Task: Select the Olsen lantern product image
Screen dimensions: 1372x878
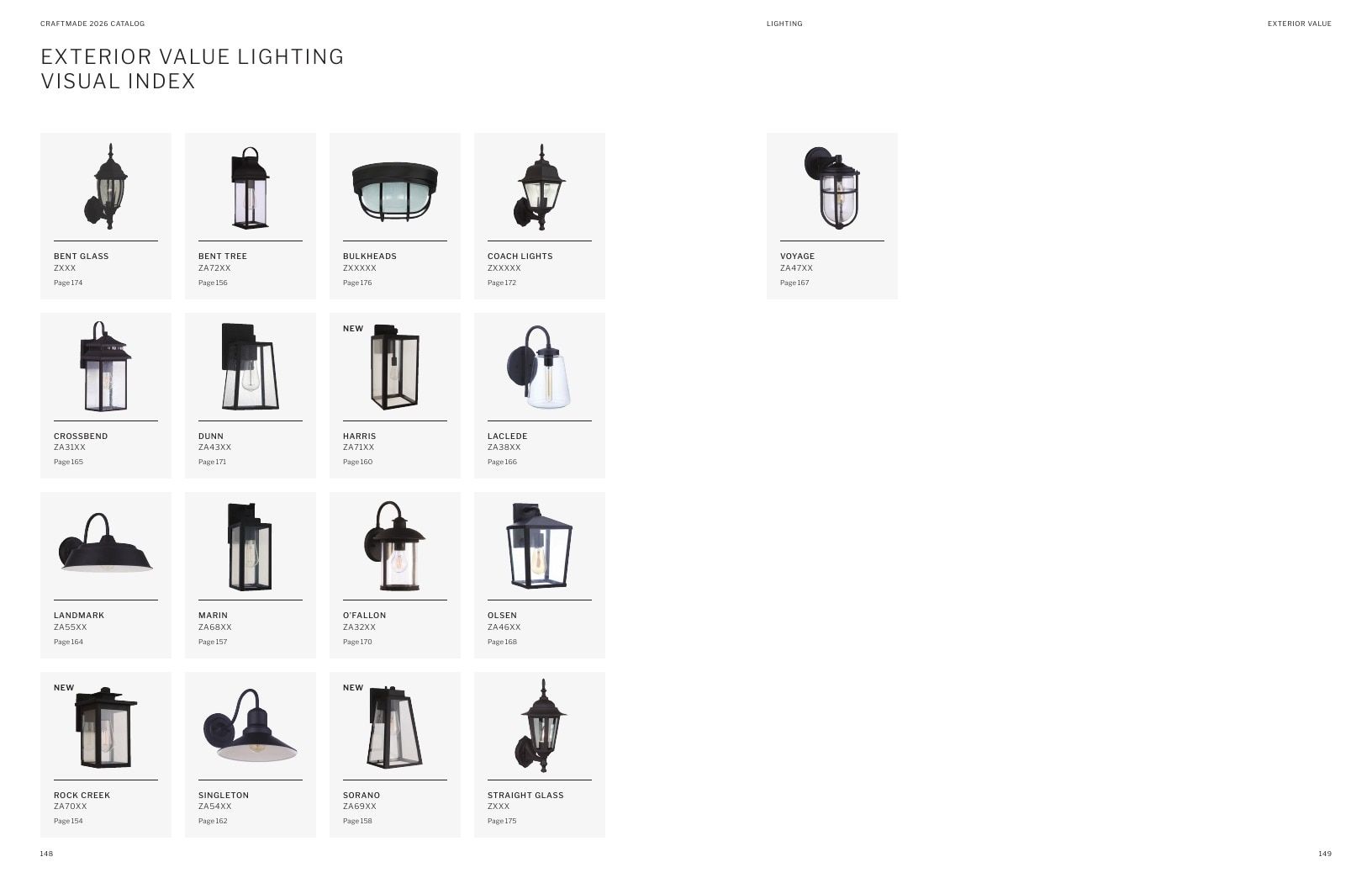Action: pos(539,546)
